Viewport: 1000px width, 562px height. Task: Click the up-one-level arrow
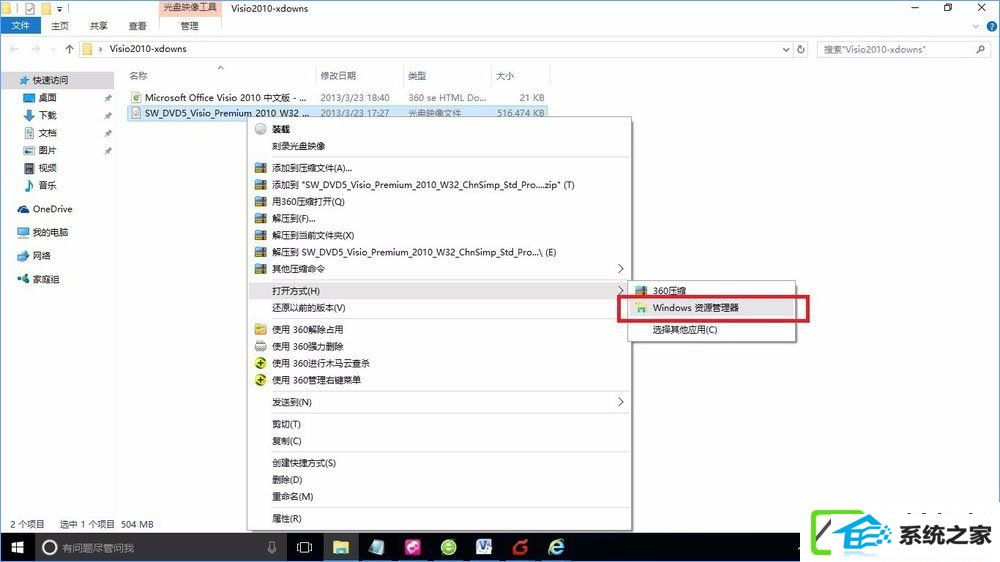coord(69,49)
